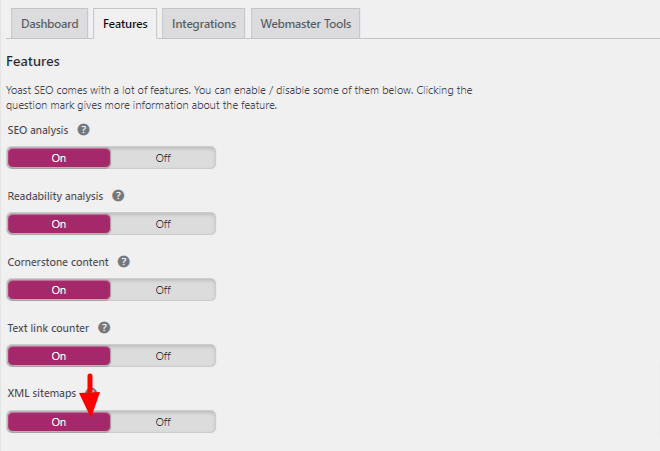Click the Text link counter label
This screenshot has width=660, height=451.
pos(48,328)
